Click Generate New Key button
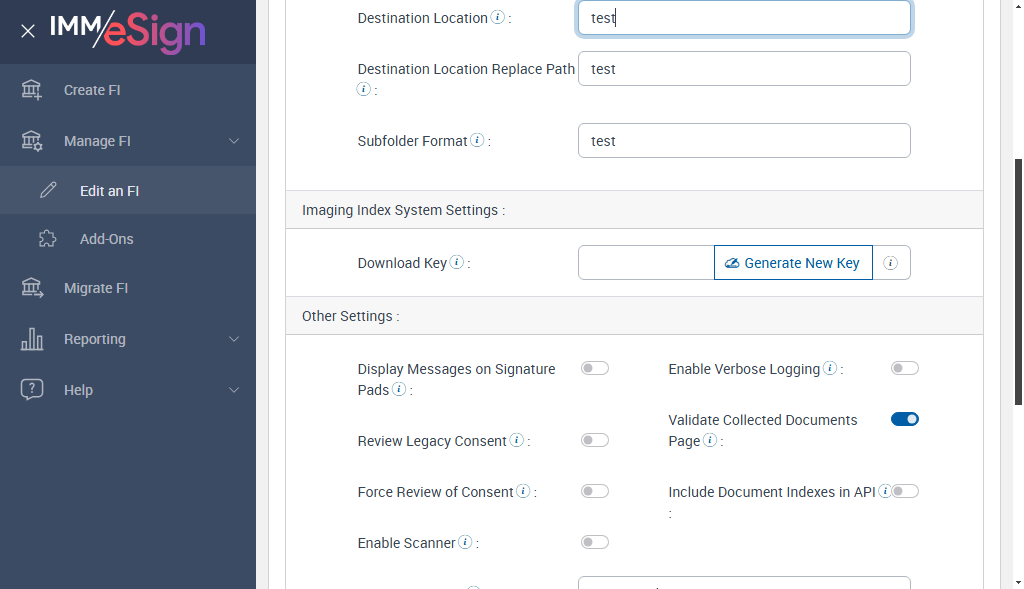The image size is (1024, 589). [x=793, y=263]
